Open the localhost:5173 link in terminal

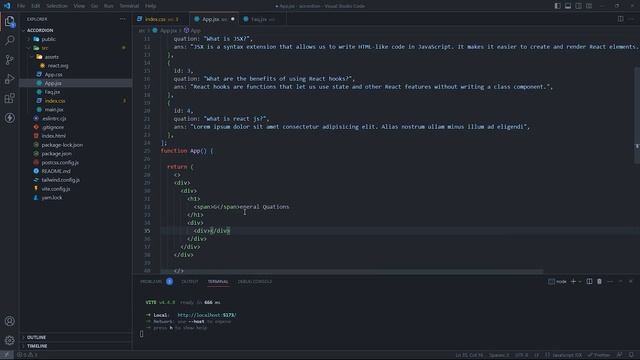[207, 315]
